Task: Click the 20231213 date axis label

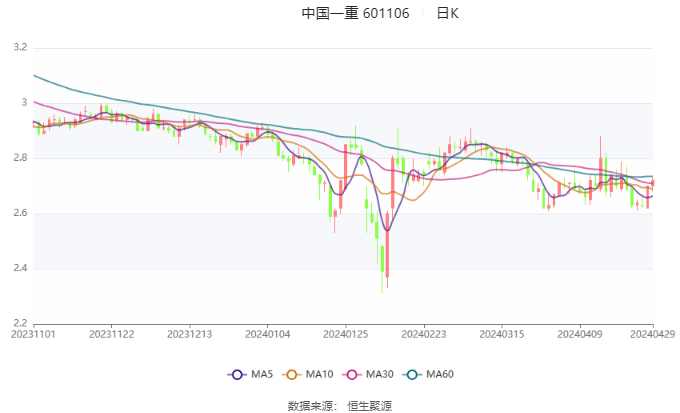Action: point(189,334)
